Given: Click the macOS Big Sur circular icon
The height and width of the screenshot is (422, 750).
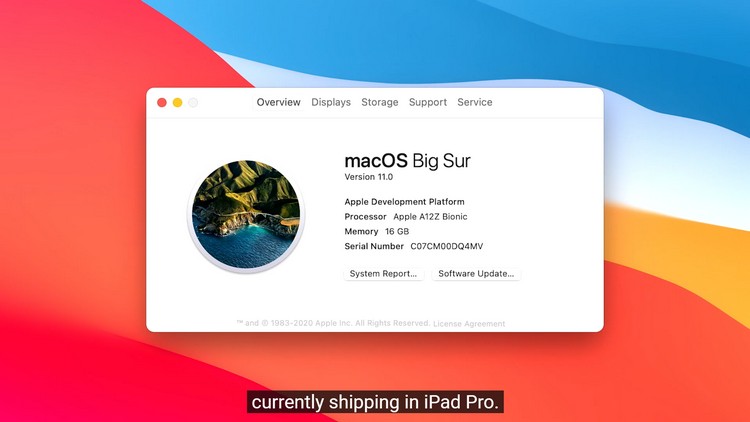Looking at the screenshot, I should [x=246, y=214].
